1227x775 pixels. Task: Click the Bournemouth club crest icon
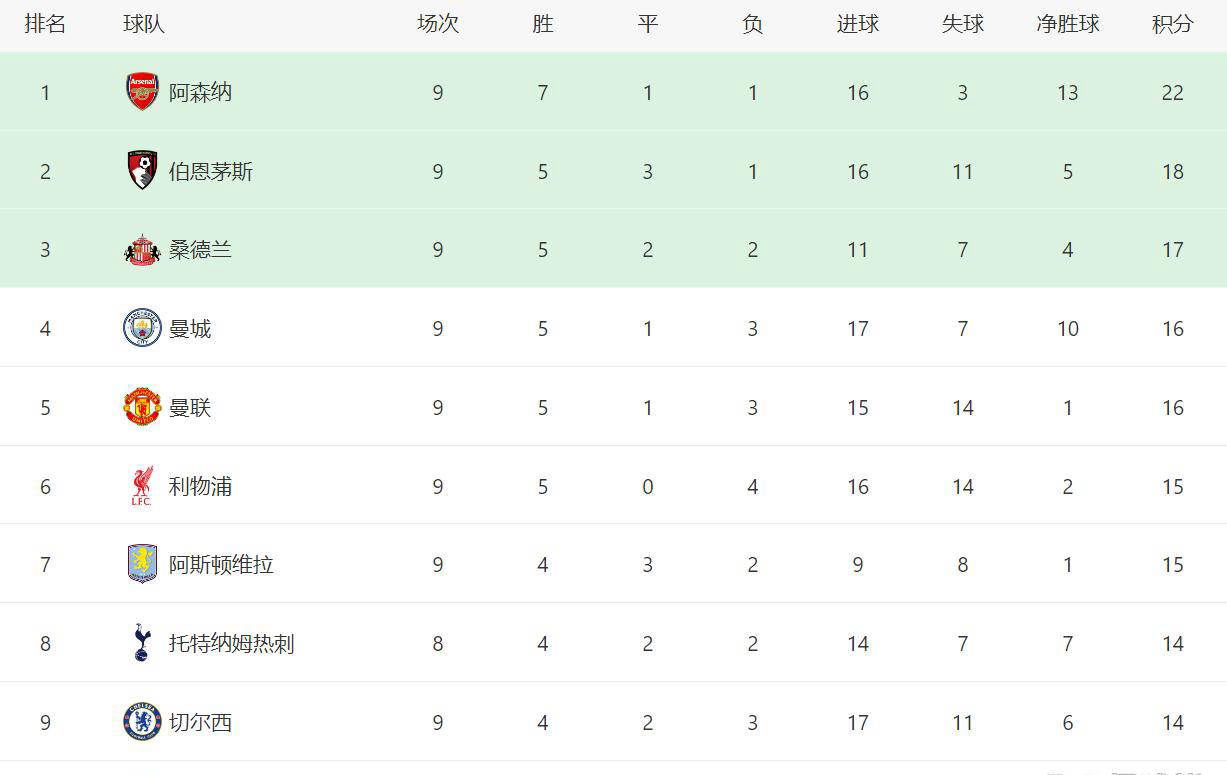pyautogui.click(x=142, y=171)
